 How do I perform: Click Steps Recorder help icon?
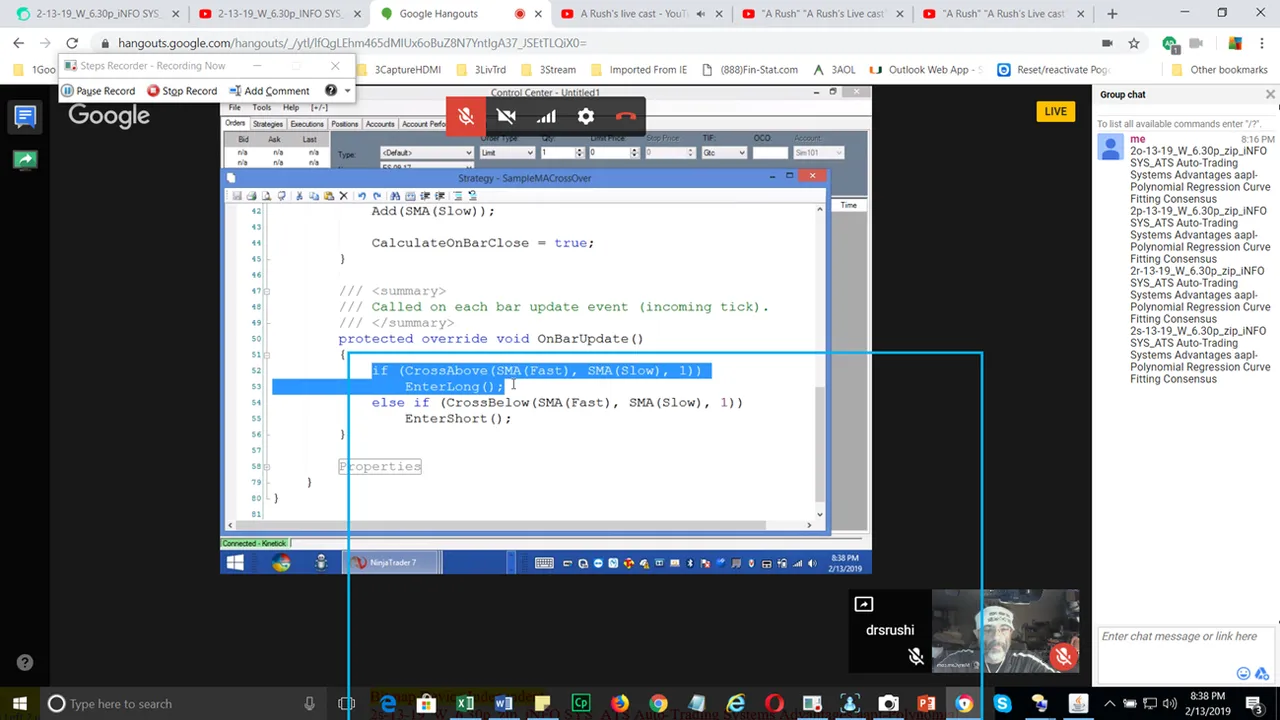pyautogui.click(x=331, y=91)
